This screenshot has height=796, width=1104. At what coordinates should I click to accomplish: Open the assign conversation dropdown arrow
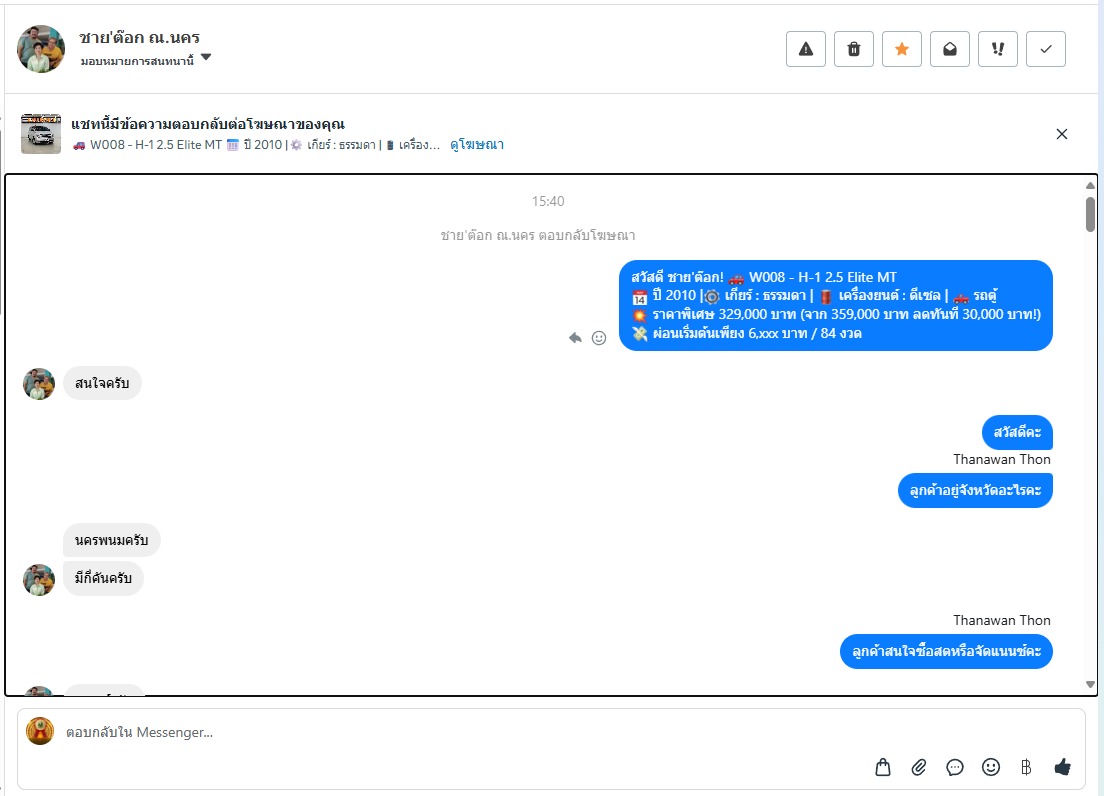click(x=206, y=58)
